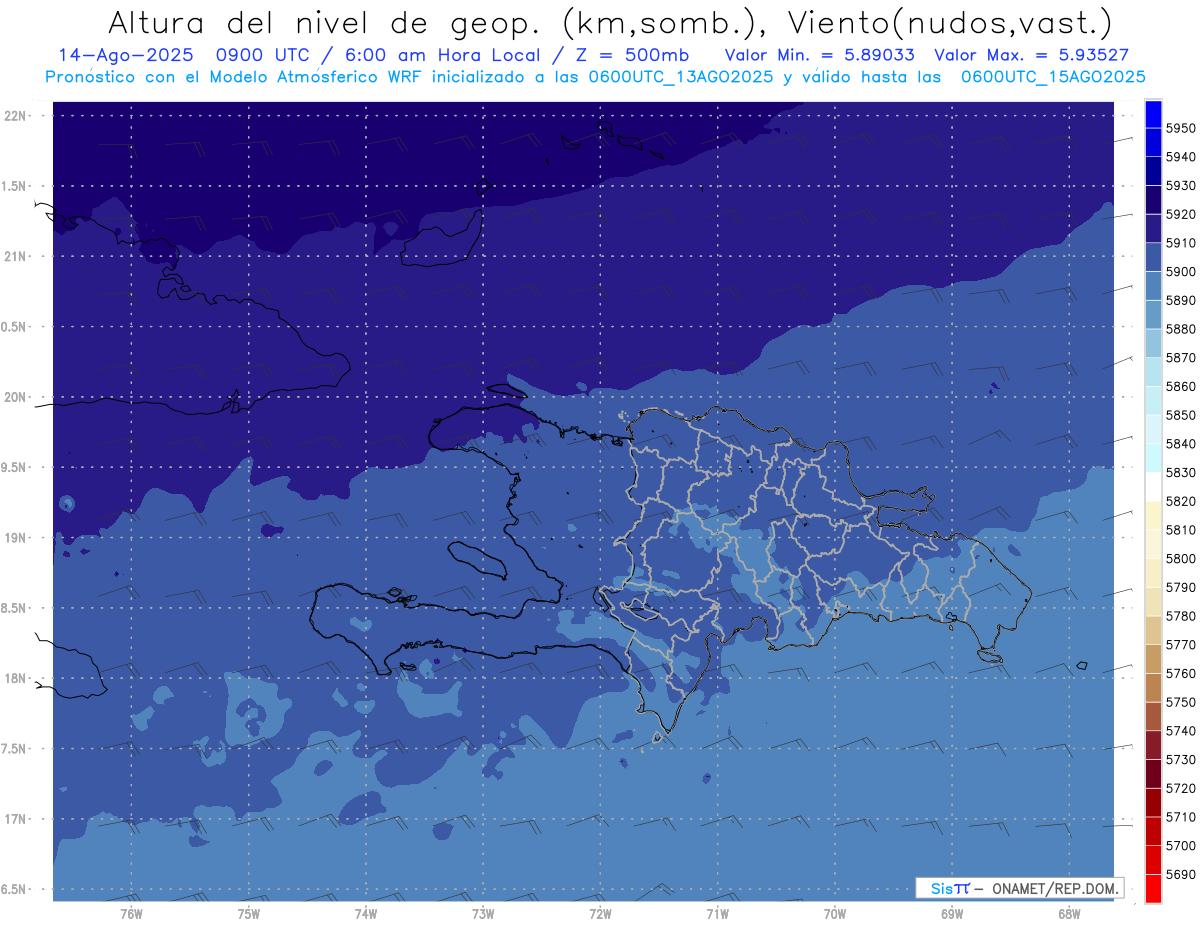The height and width of the screenshot is (927, 1200).
Task: Click the 18N latitude label
Action: pyautogui.click(x=16, y=678)
